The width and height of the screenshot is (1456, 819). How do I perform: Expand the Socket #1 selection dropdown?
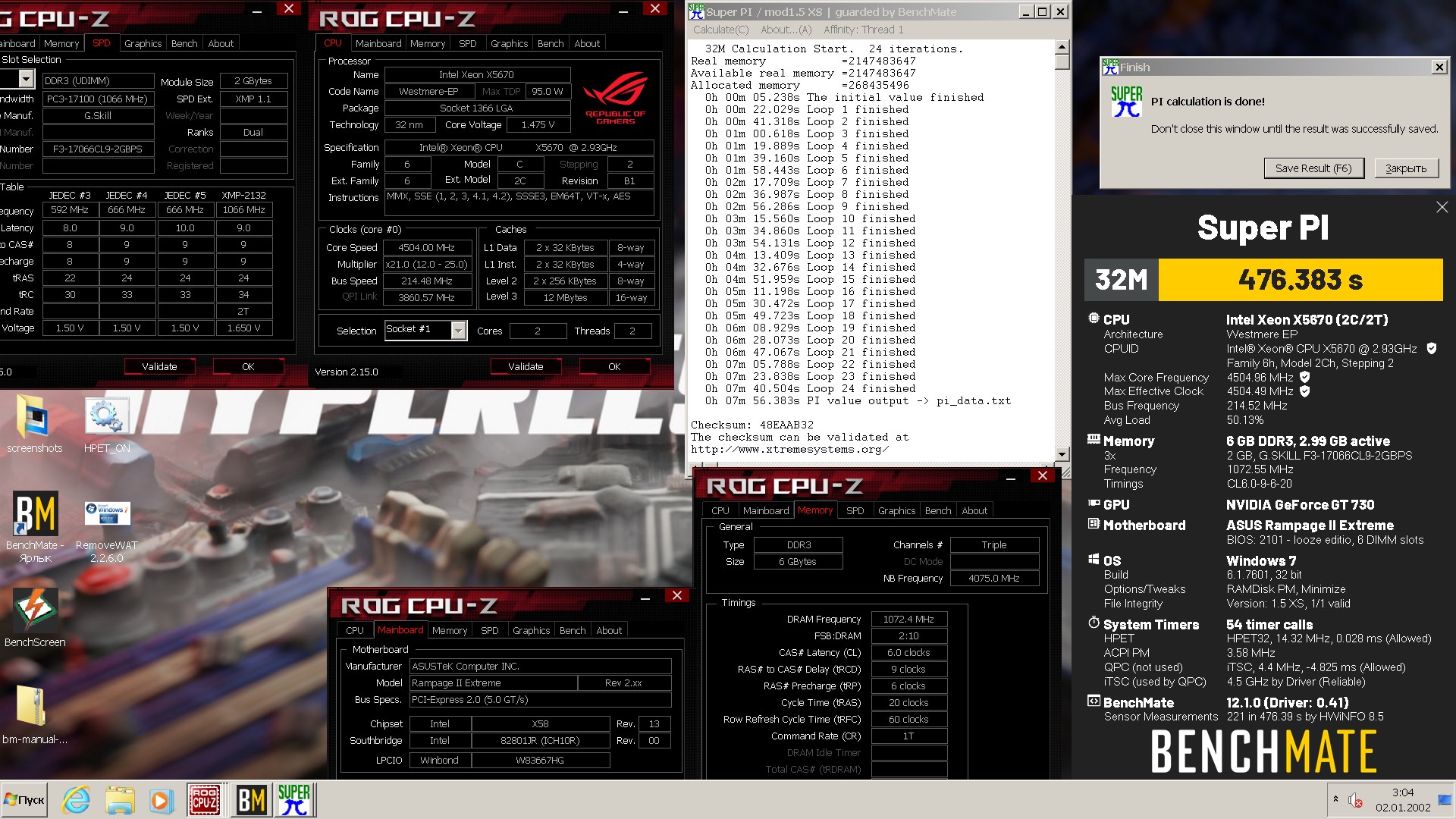pyautogui.click(x=458, y=330)
